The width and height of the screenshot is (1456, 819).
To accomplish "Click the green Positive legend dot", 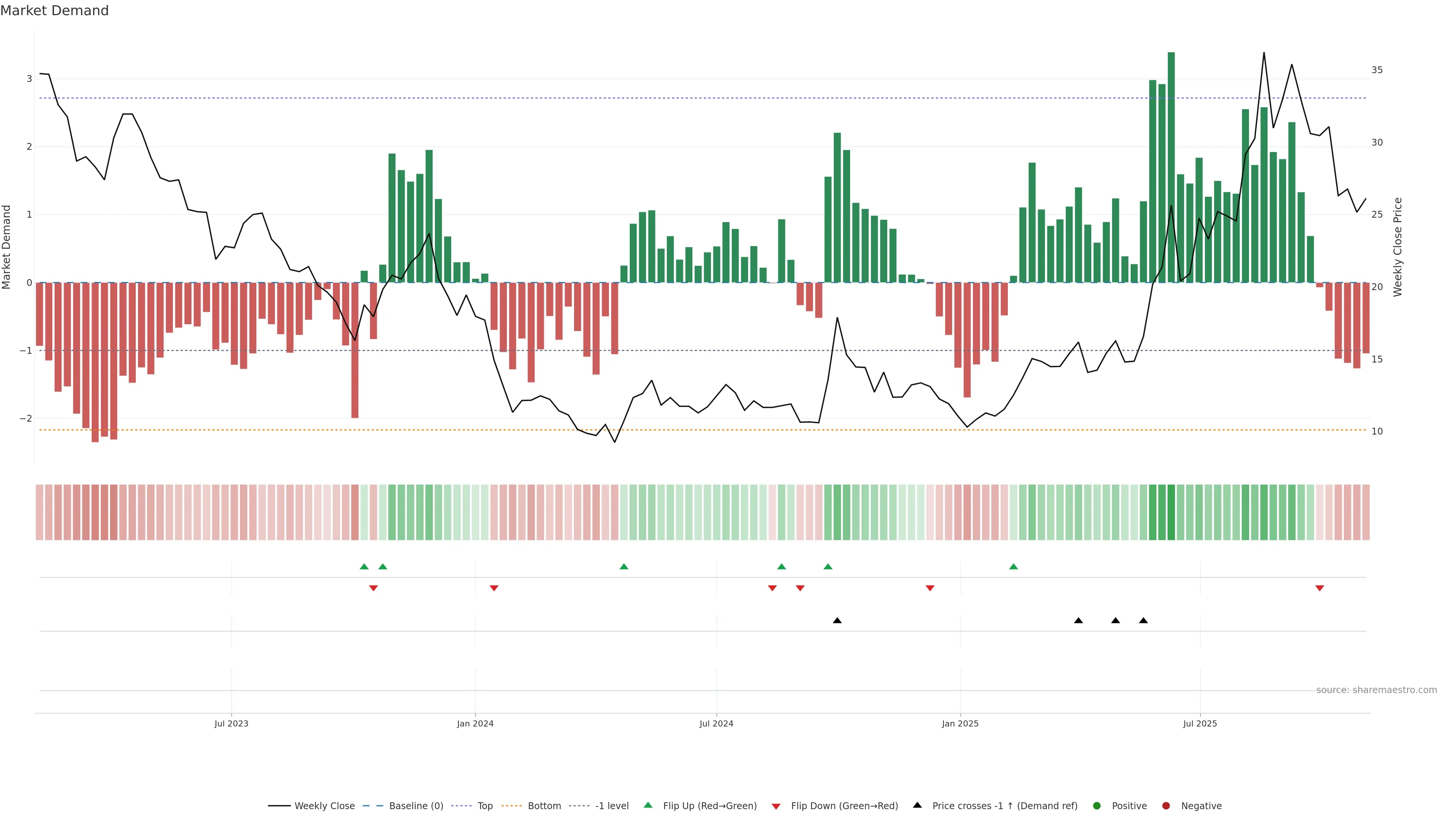I will click(x=1097, y=805).
